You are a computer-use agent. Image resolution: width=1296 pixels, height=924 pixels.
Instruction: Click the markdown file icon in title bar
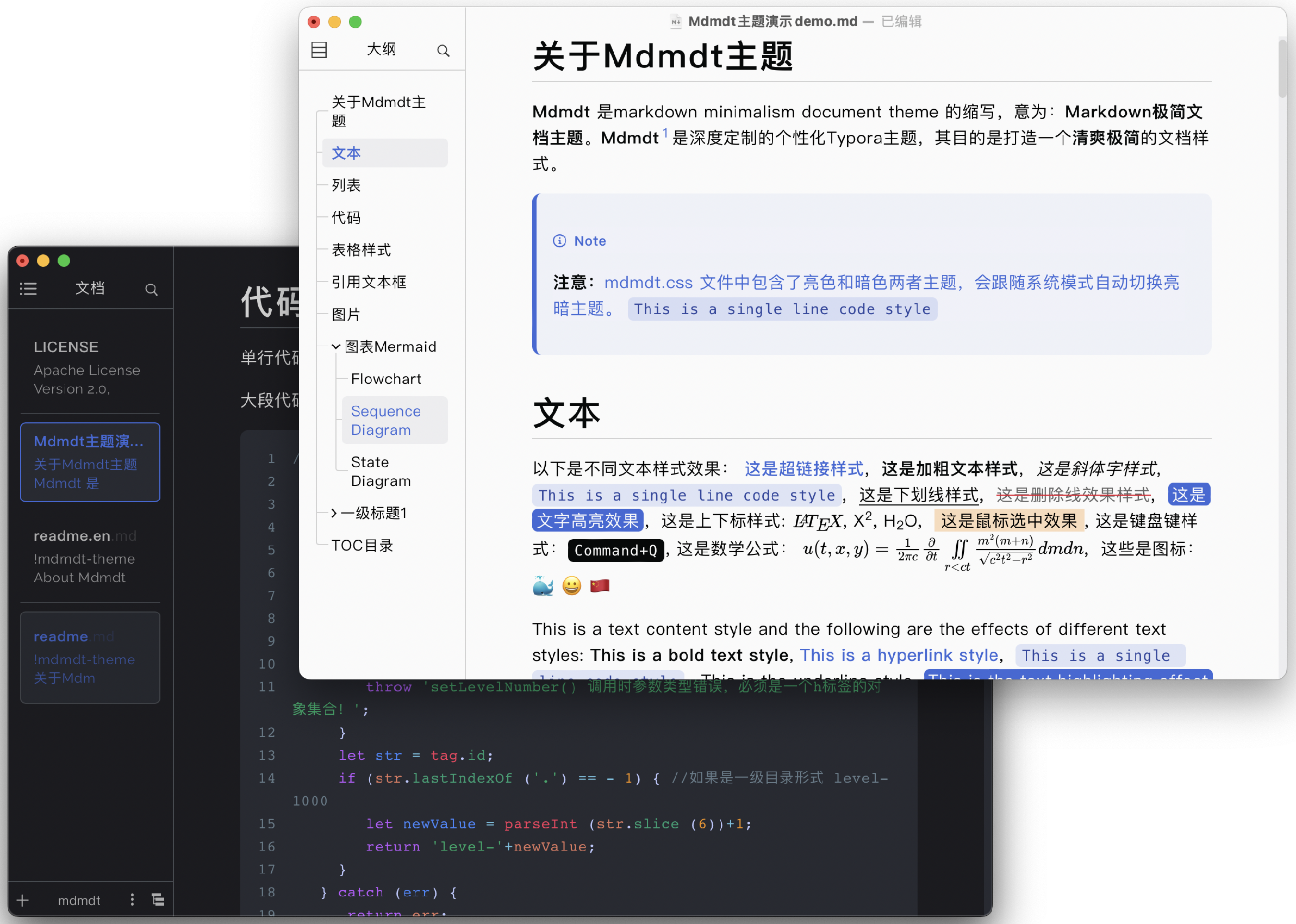pos(675,22)
